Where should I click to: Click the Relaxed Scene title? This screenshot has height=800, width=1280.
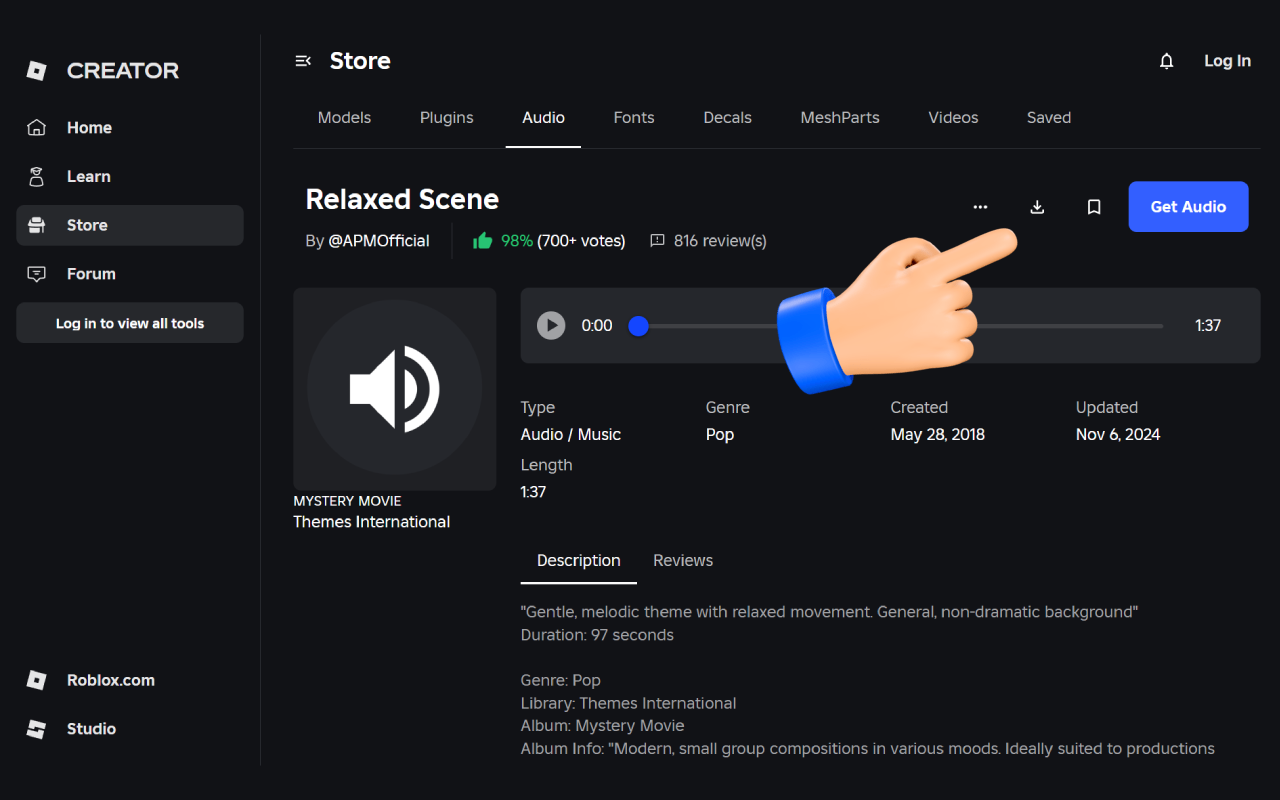[402, 199]
